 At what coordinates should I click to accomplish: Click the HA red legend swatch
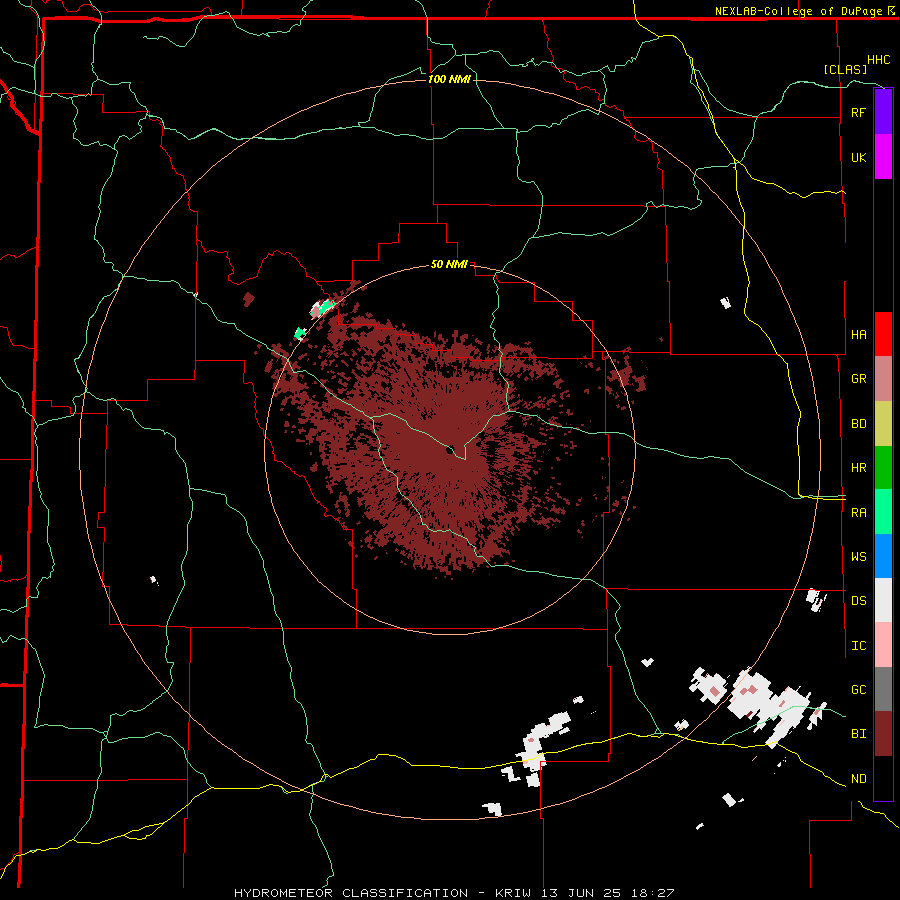point(883,334)
